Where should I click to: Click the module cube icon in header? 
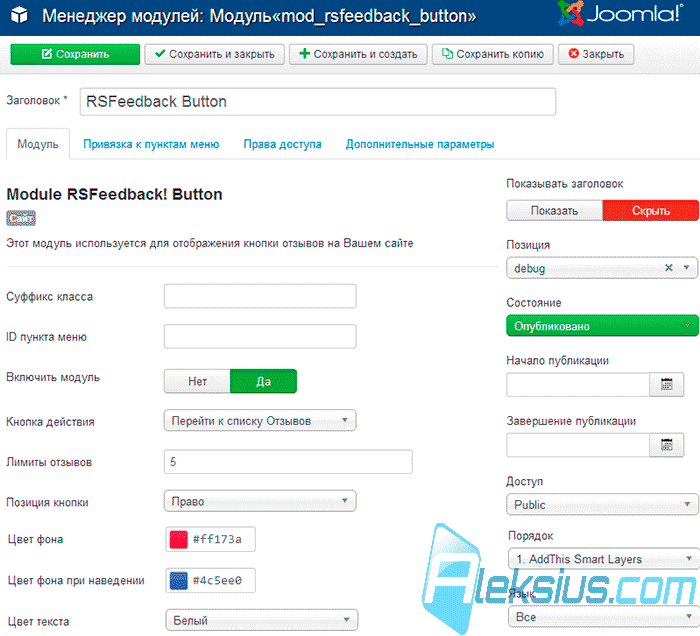[x=19, y=16]
